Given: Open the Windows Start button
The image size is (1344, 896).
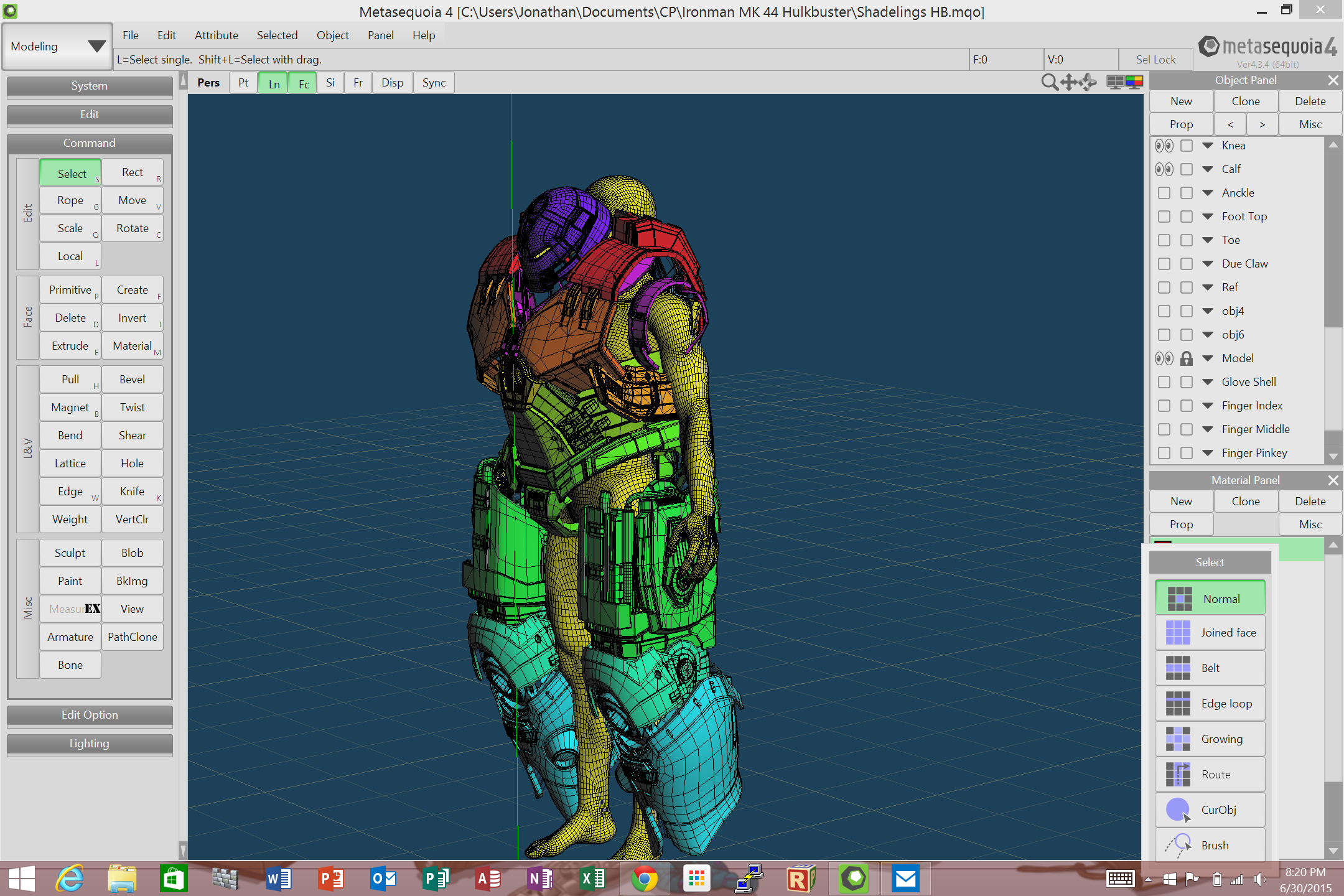Looking at the screenshot, I should (21, 879).
